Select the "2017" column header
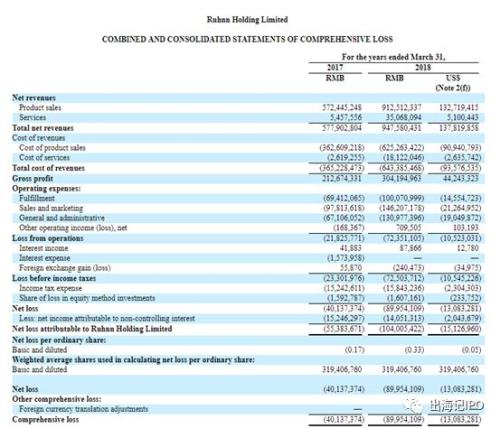Viewport: 500px width, 428px height. click(335, 67)
